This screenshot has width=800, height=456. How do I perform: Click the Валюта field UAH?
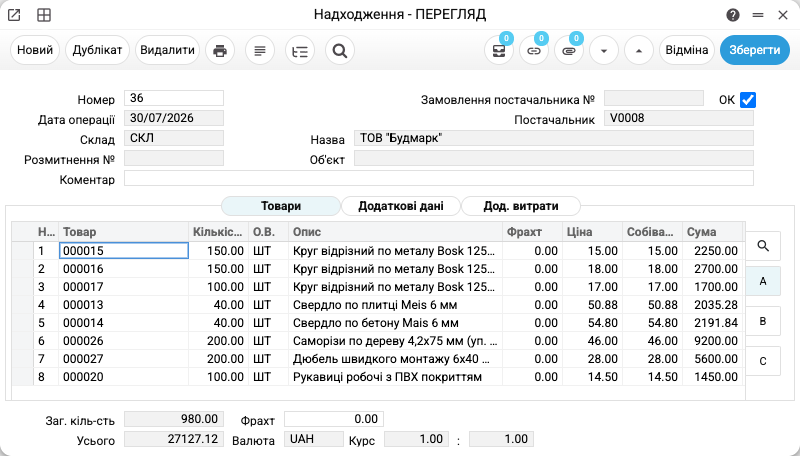click(x=314, y=439)
